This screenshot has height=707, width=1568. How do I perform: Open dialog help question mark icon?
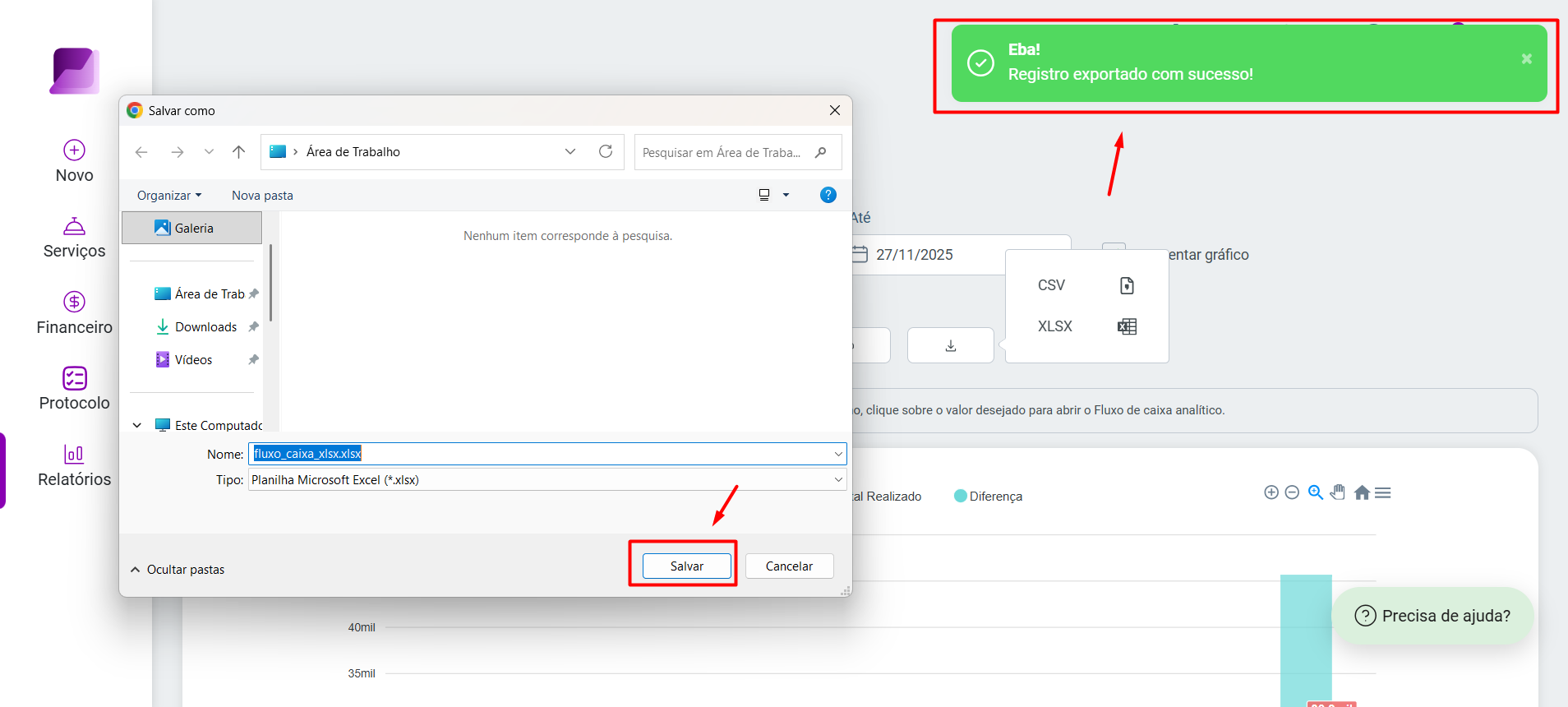click(828, 195)
